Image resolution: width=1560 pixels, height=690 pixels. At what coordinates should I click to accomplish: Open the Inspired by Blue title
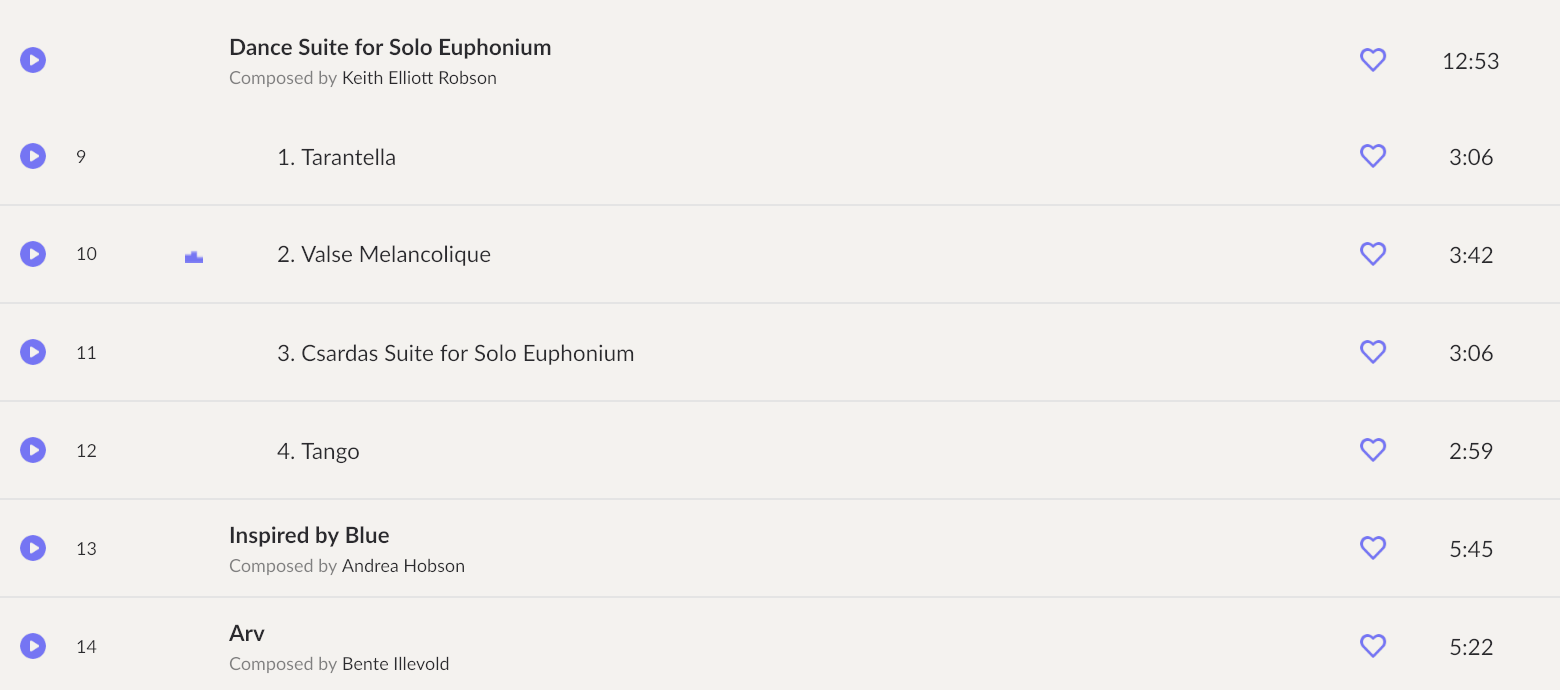(x=309, y=535)
